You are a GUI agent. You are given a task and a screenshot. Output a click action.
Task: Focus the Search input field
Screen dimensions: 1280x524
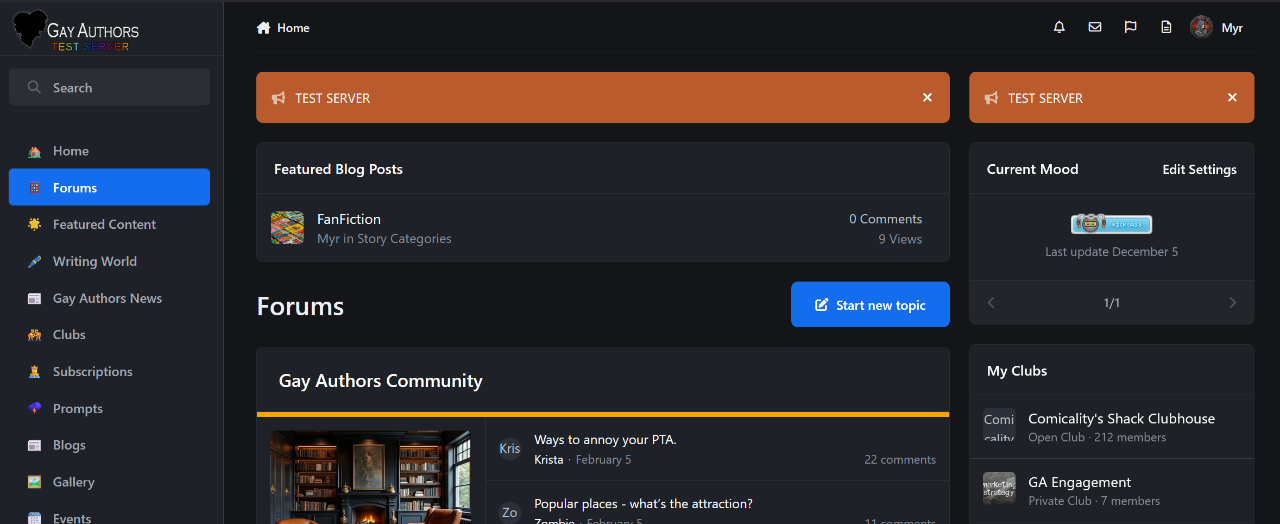point(120,88)
